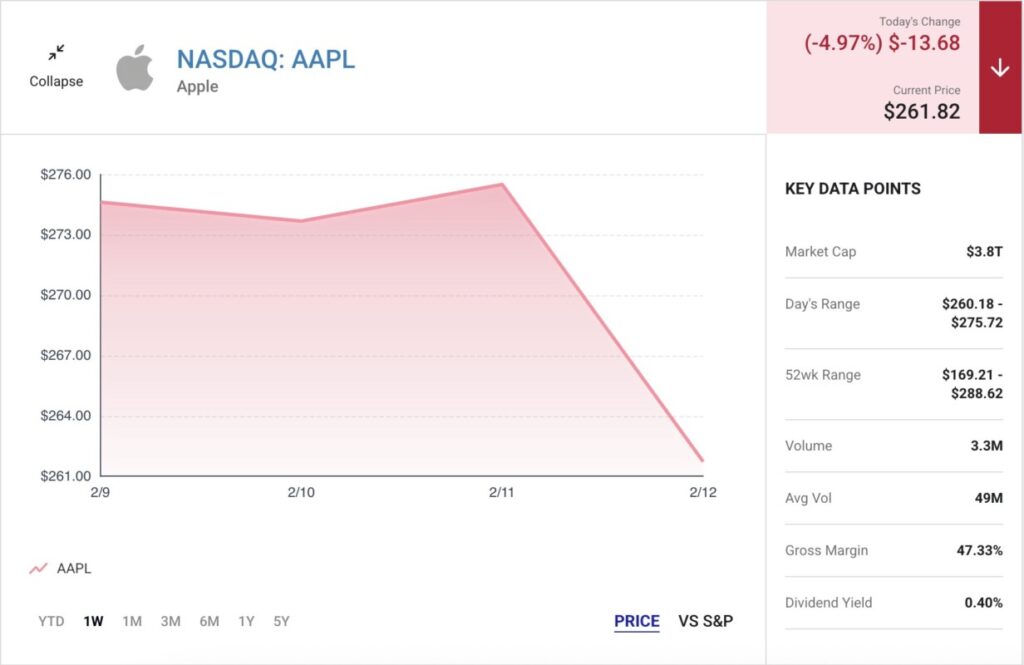The width and height of the screenshot is (1024, 665).
Task: Switch to the PRICE chart view
Action: (637, 621)
